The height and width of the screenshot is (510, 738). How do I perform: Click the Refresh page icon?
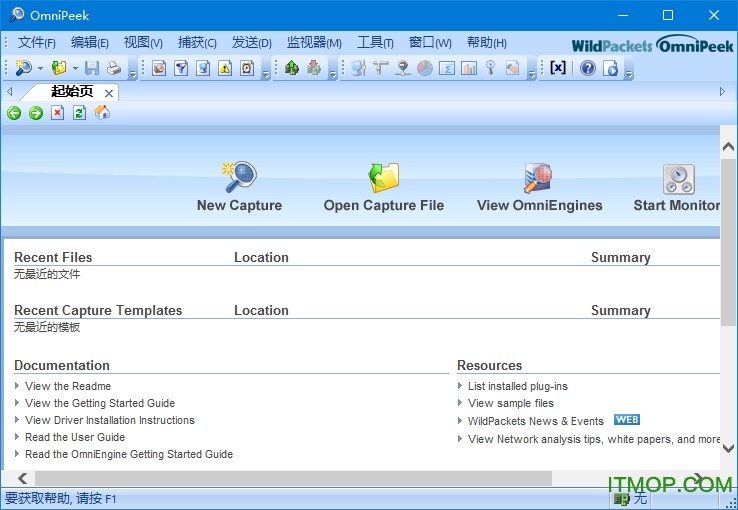(x=80, y=113)
